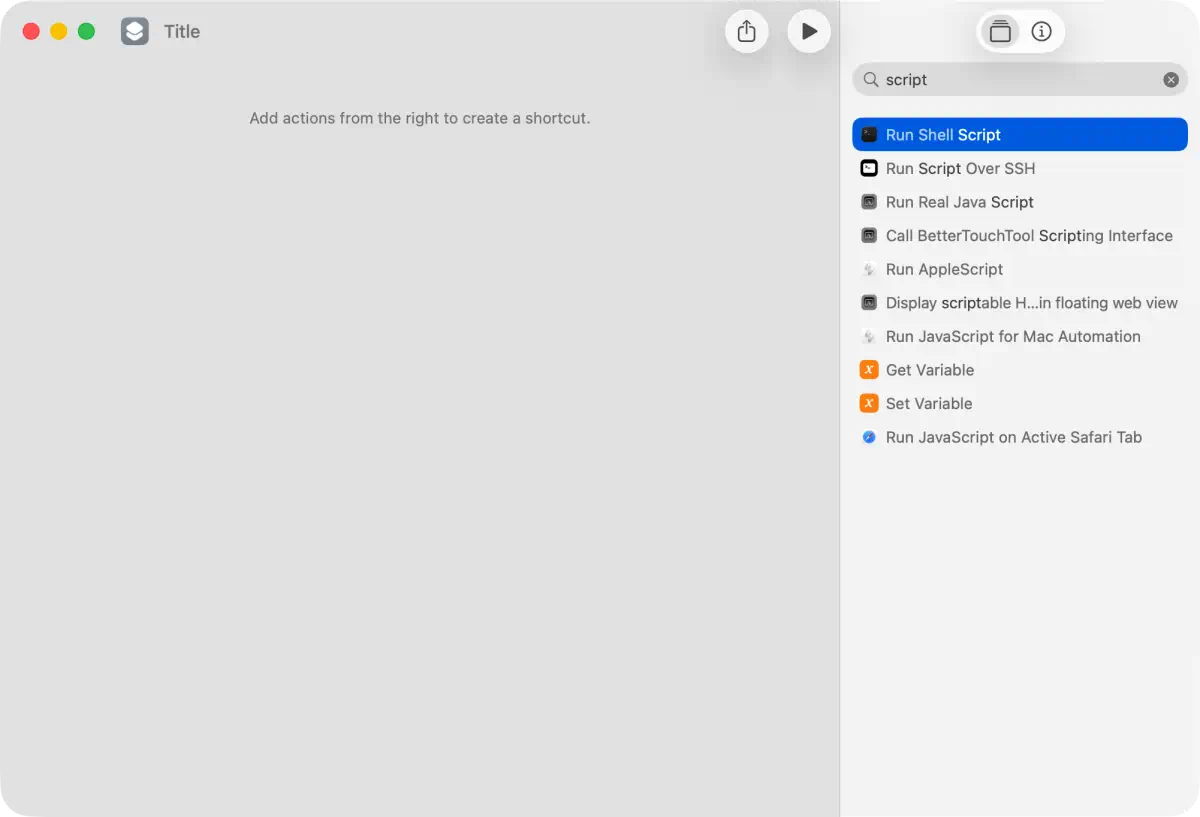
Task: Clear the script search field
Action: (1170, 79)
